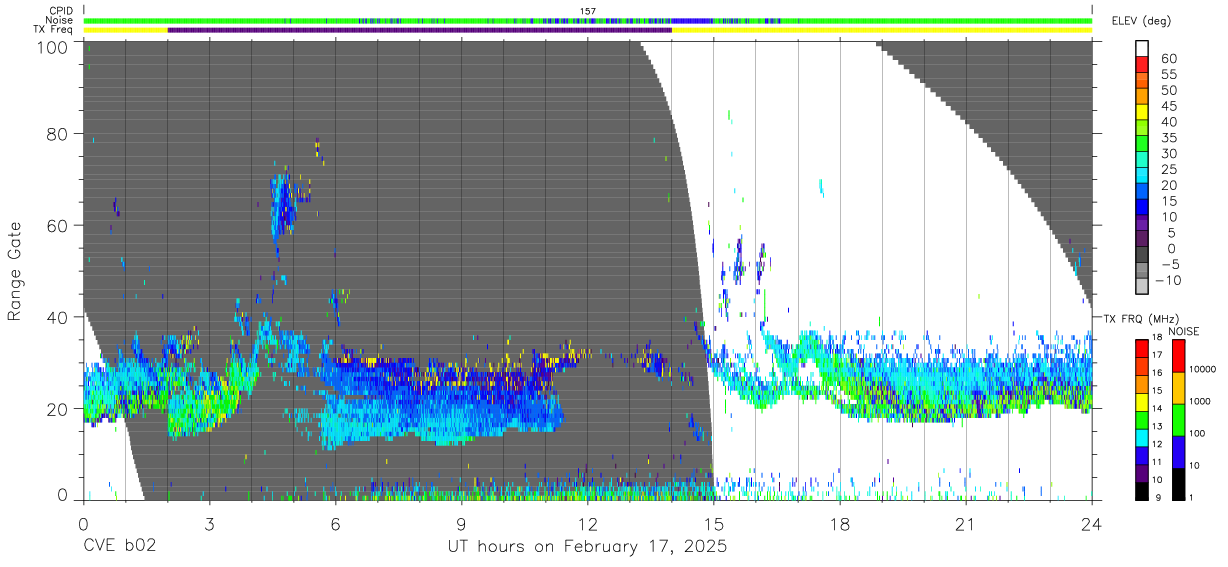Click the 20 tick on the Range Gate axis
This screenshot has height=567, width=1228.
[56, 409]
